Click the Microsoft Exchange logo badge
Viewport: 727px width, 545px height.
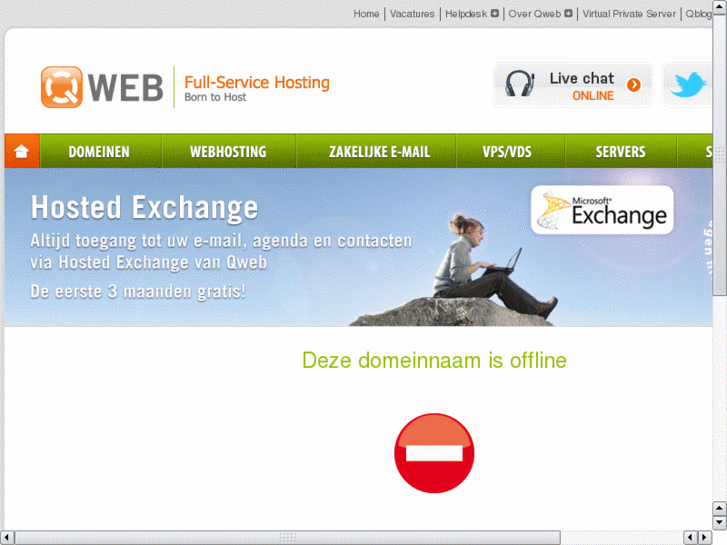coord(602,210)
